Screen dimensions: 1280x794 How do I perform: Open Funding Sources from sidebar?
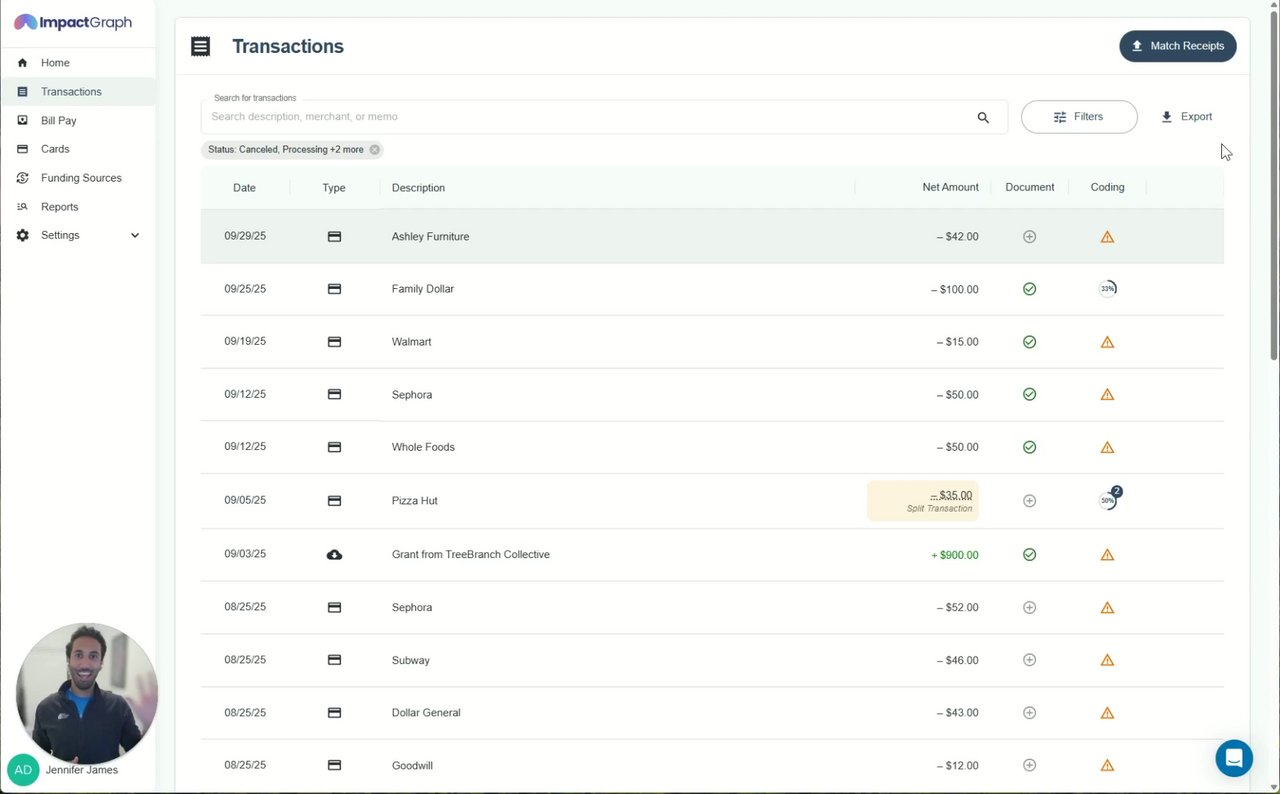tap(81, 178)
